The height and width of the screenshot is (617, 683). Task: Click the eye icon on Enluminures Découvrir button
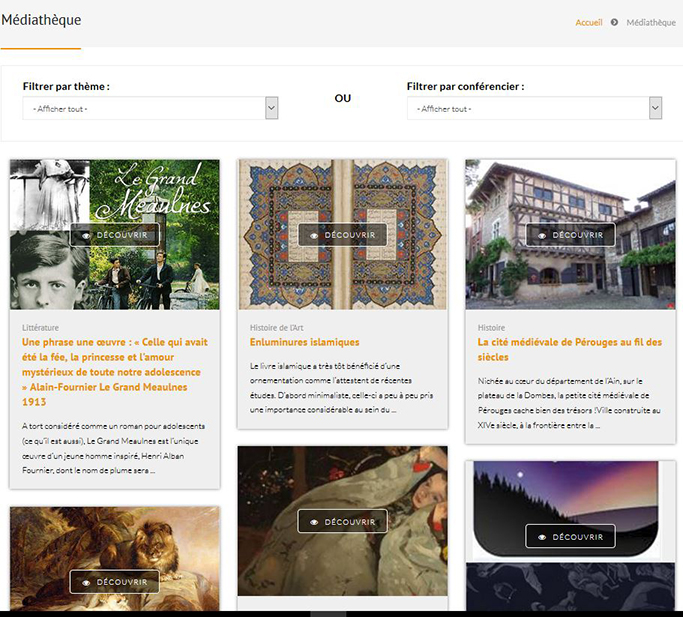314,236
